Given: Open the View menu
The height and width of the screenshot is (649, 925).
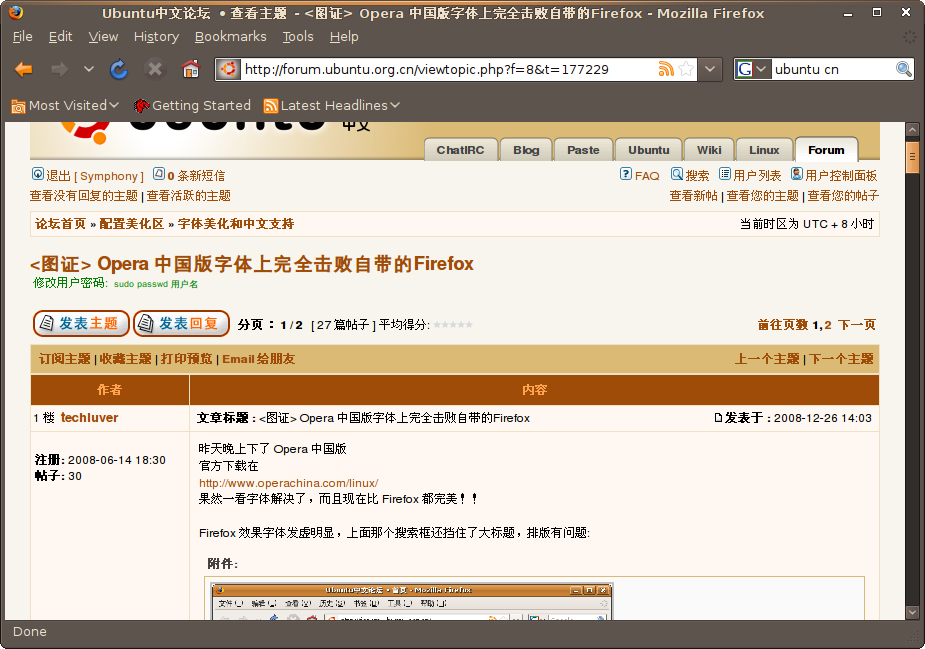Looking at the screenshot, I should [x=103, y=37].
